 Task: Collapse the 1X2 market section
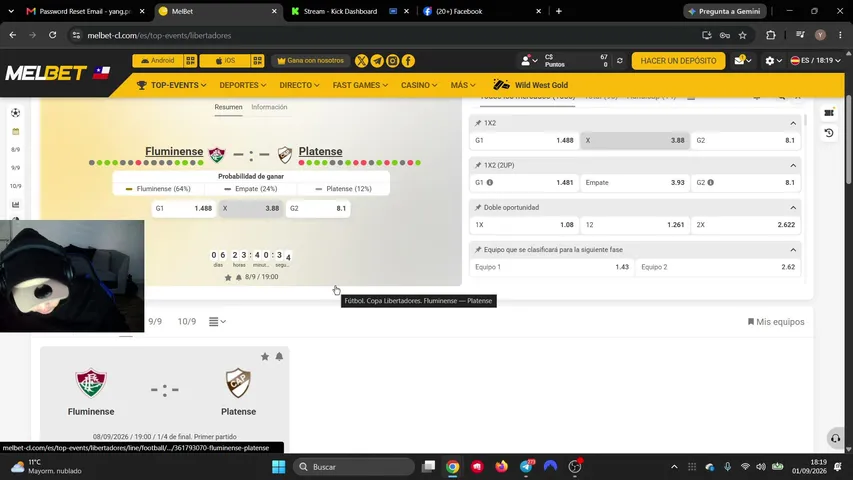793,124
